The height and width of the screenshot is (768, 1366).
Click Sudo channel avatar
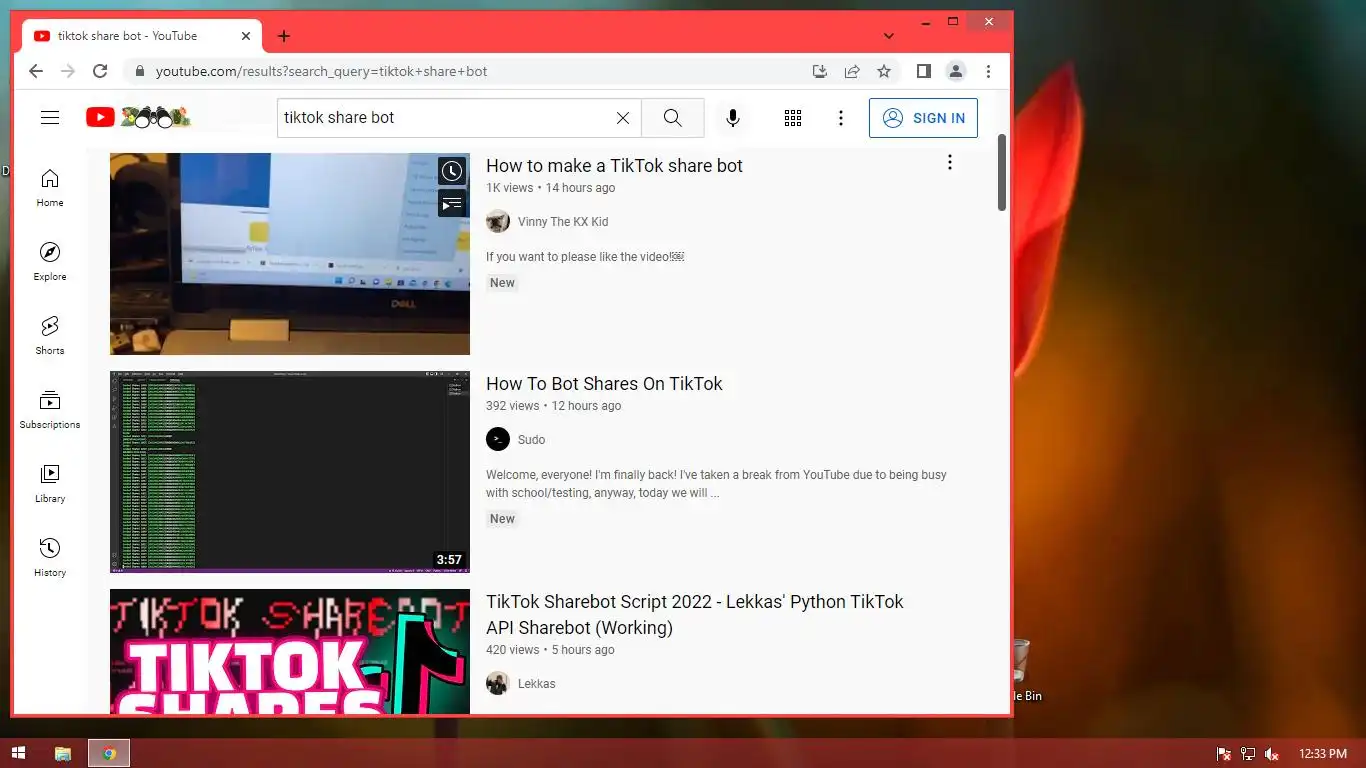coord(498,440)
